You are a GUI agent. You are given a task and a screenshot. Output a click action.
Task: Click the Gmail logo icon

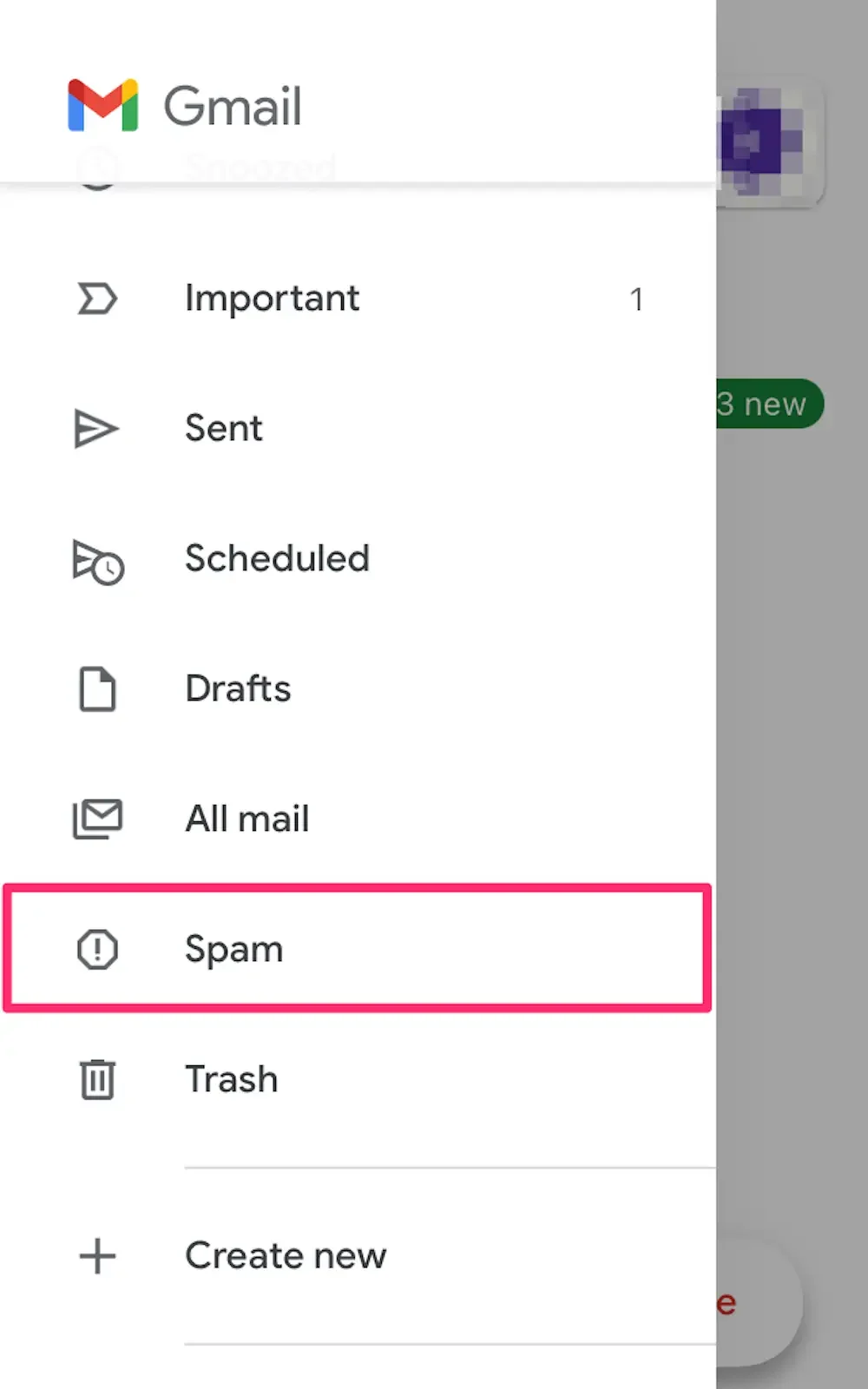point(102,105)
